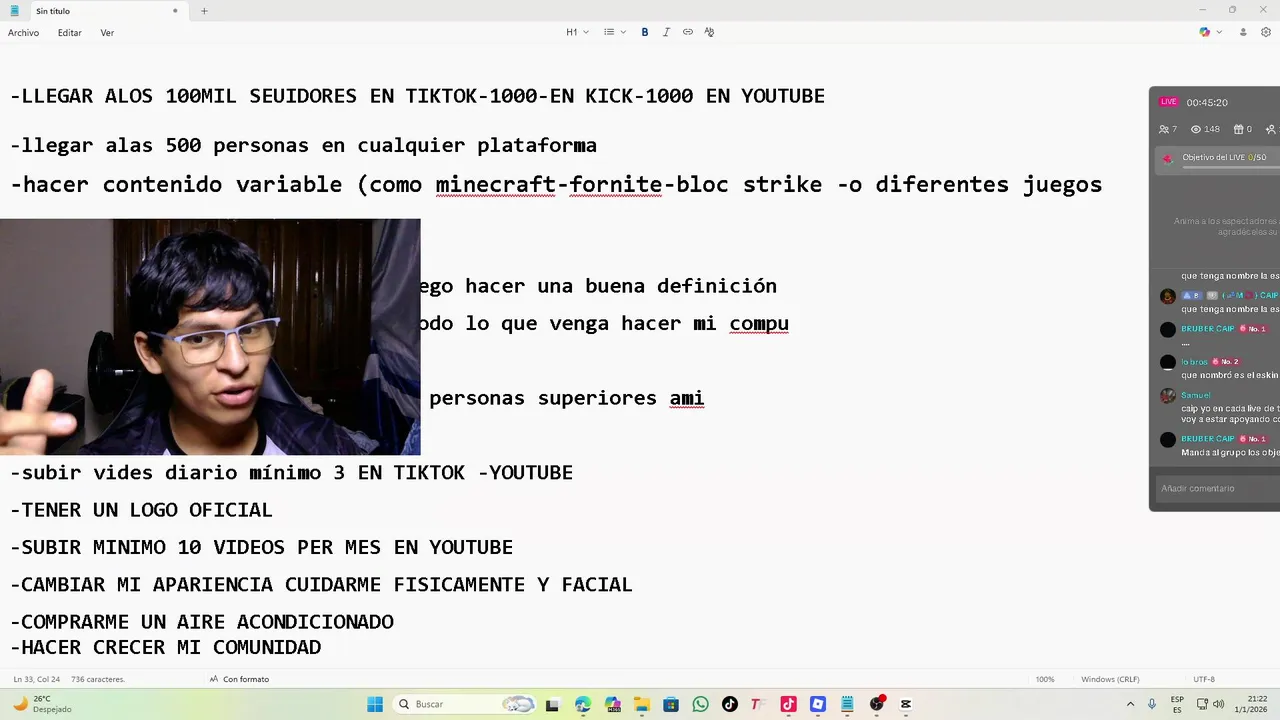This screenshot has height=720, width=1280.
Task: Open TikTok LIVE Studio pink taskbar icon
Action: coord(788,704)
